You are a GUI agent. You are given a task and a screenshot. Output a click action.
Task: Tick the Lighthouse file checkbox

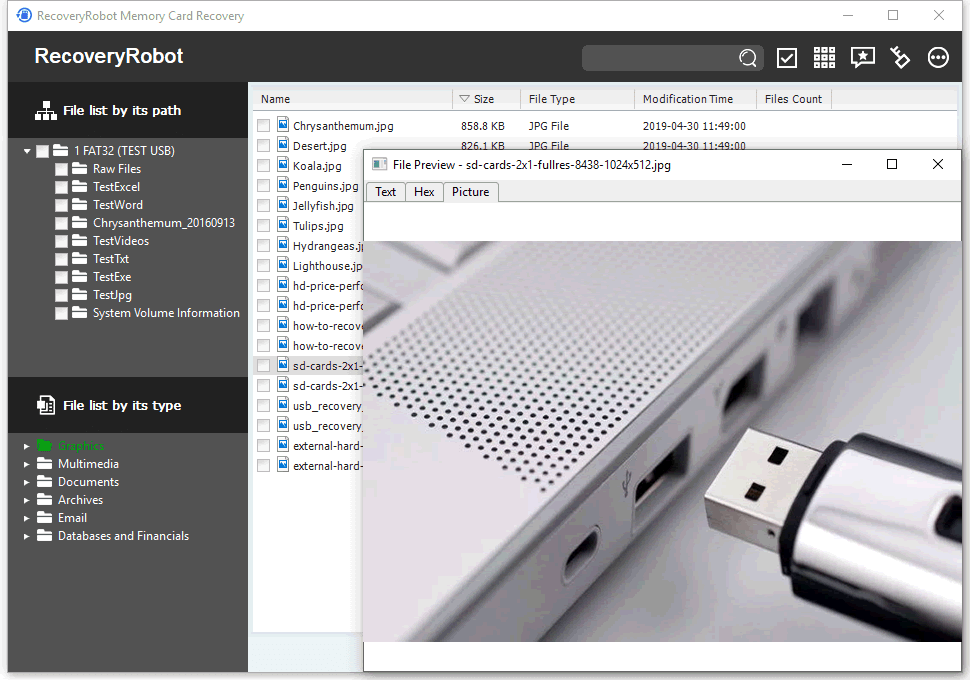pyautogui.click(x=264, y=265)
